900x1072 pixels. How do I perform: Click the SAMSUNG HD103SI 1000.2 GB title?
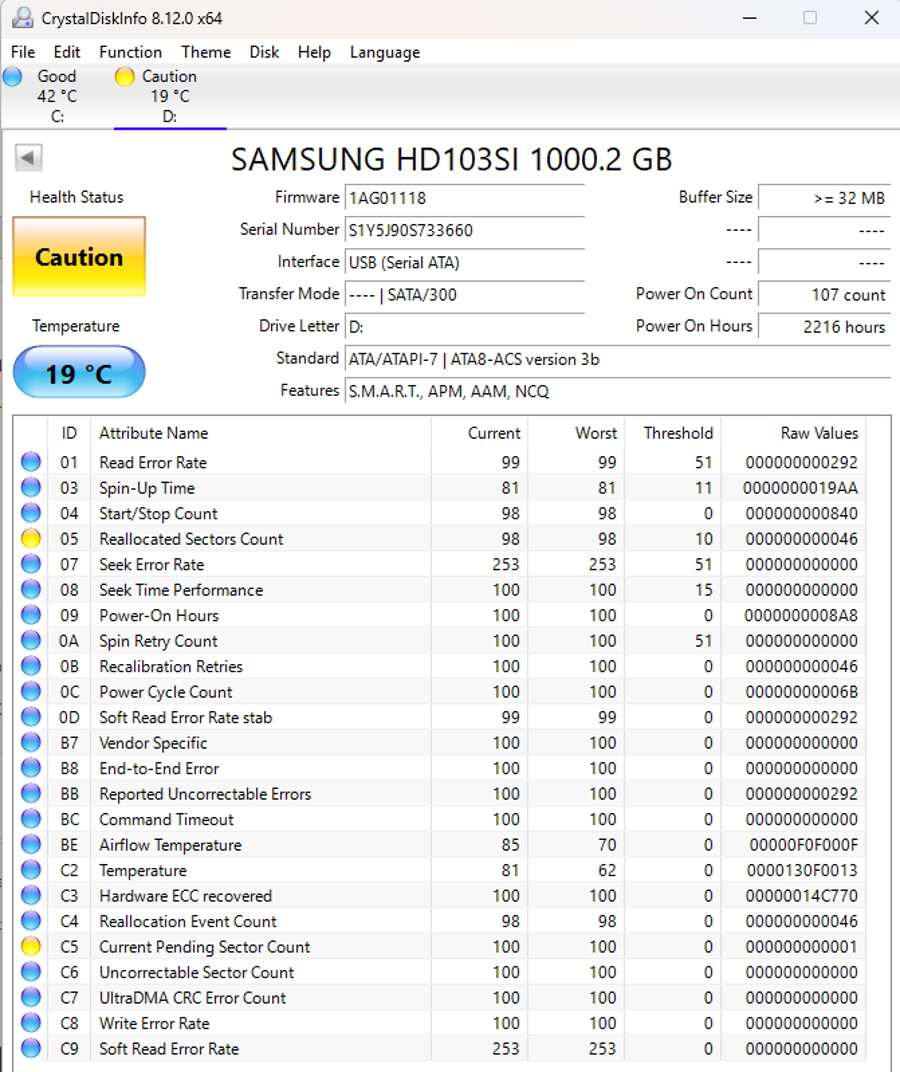[x=451, y=159]
